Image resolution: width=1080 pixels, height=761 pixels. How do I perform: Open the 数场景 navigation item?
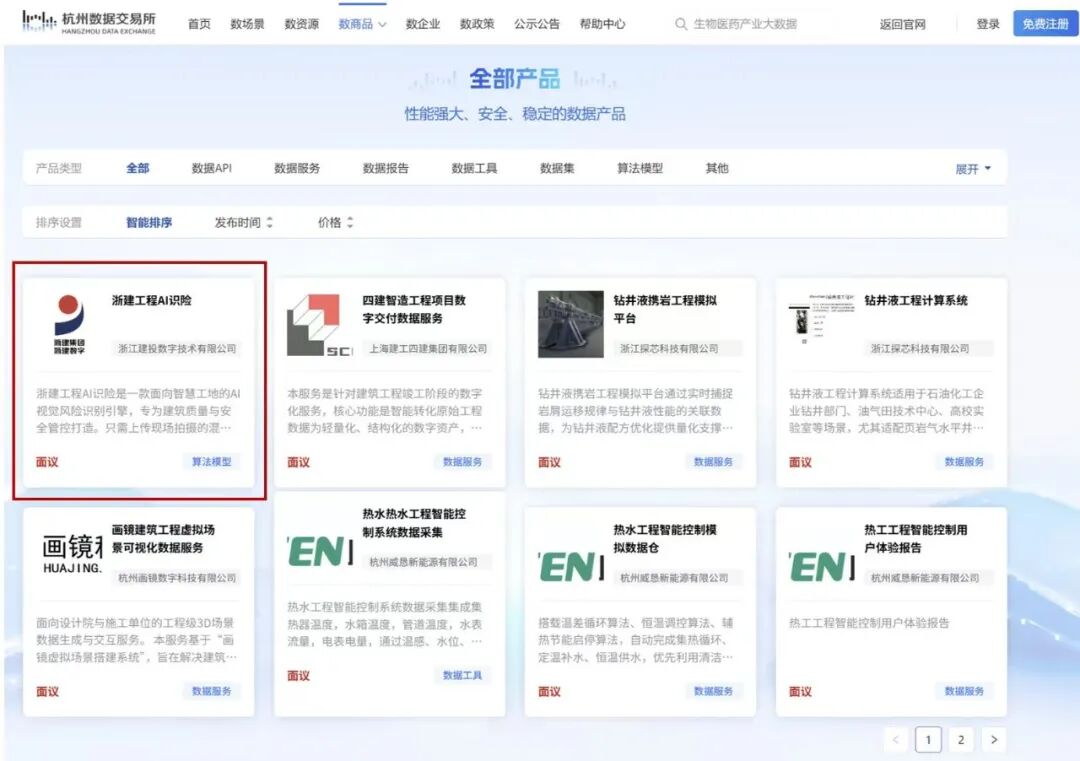pos(247,24)
